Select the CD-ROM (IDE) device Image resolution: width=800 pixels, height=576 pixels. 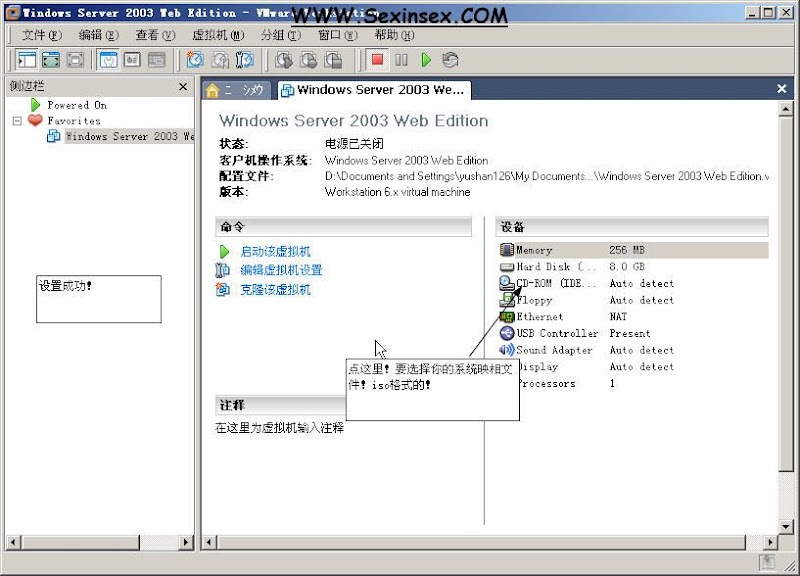click(556, 283)
